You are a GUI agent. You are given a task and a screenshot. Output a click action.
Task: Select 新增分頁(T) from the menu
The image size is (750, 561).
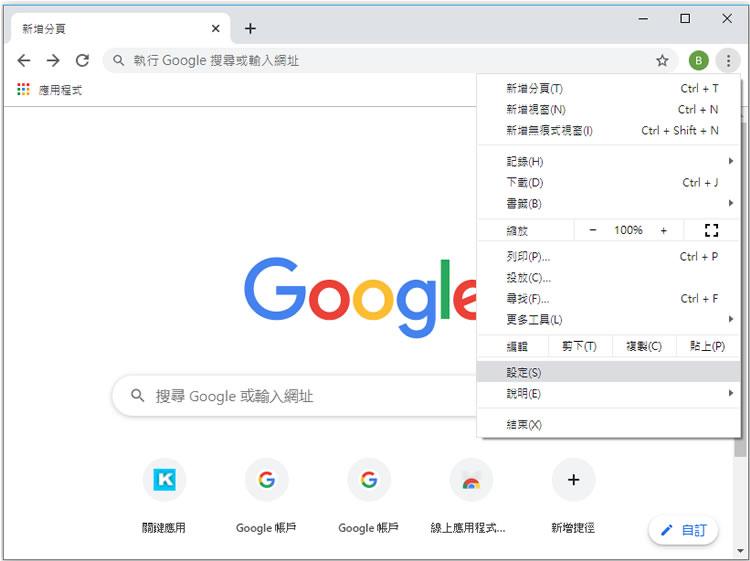click(x=608, y=88)
